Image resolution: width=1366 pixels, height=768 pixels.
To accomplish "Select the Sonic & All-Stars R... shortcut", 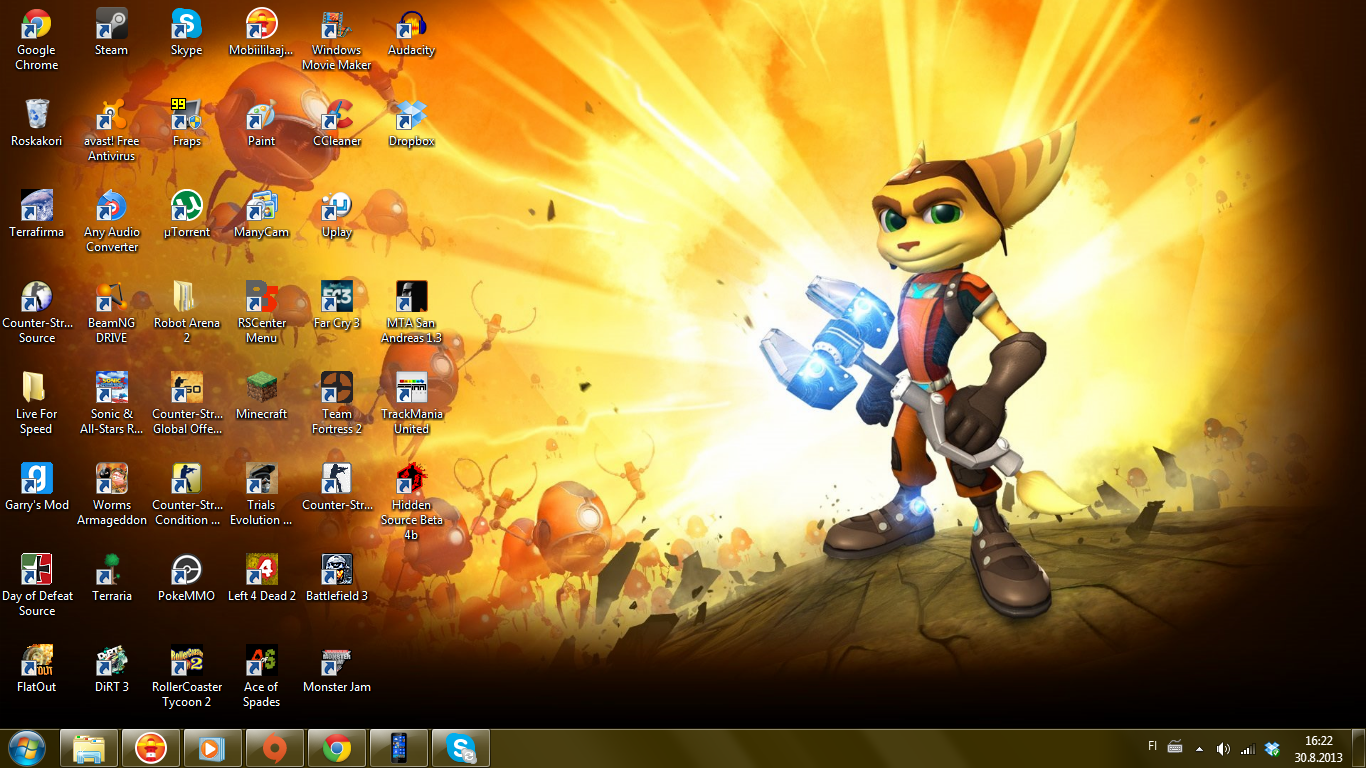I will pyautogui.click(x=111, y=404).
